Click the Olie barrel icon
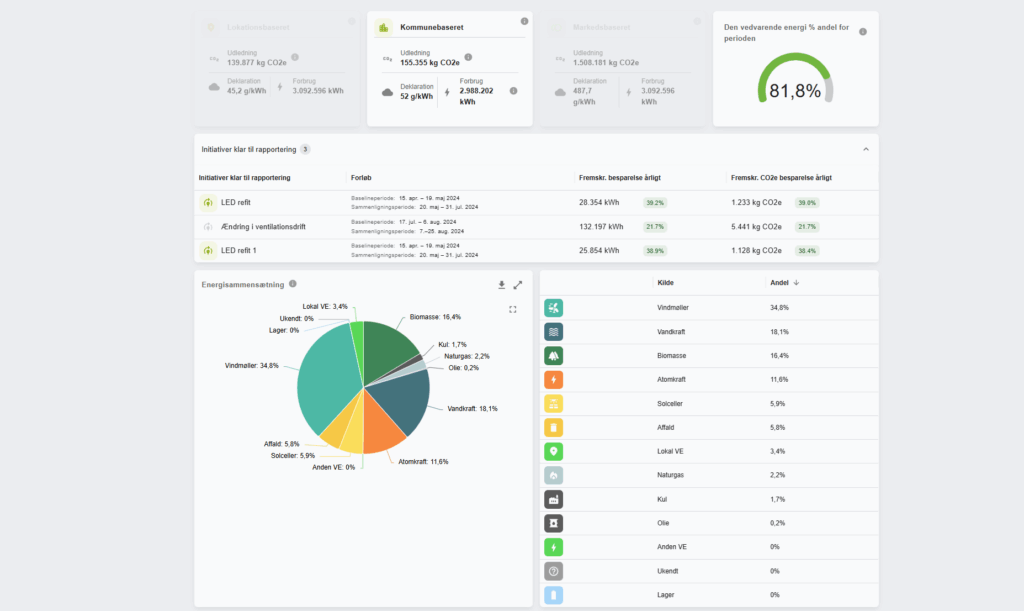 553,523
